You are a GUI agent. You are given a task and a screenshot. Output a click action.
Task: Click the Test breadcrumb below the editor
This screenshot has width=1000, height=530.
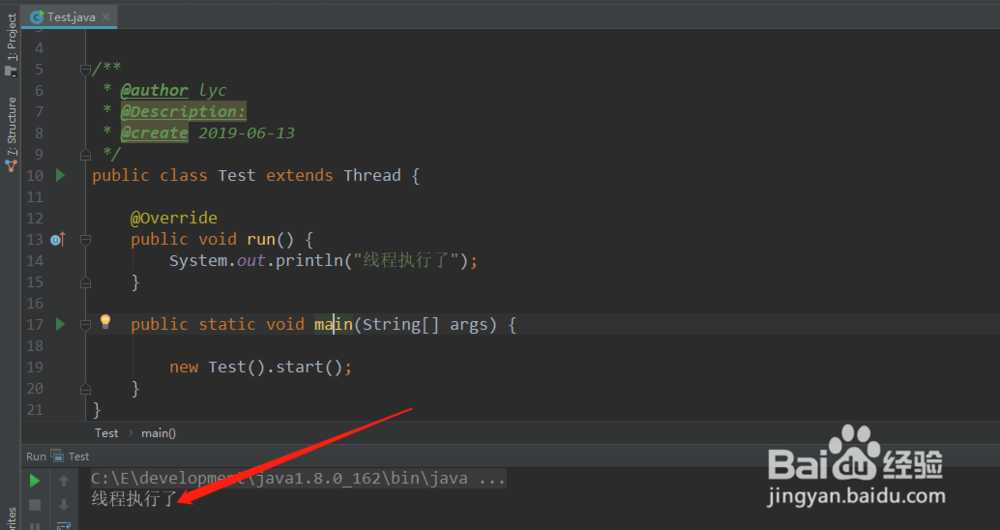click(x=107, y=433)
